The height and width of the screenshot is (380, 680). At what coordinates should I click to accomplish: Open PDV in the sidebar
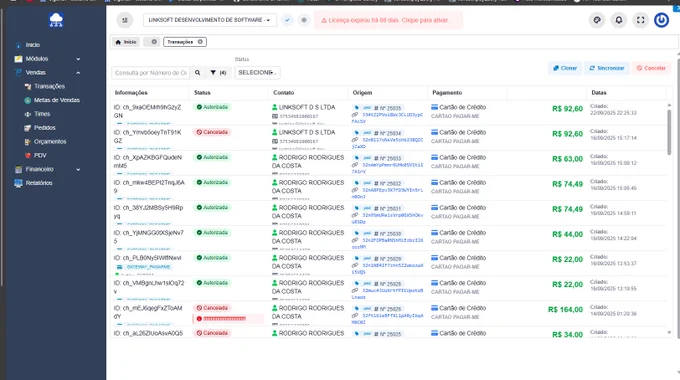pos(40,155)
